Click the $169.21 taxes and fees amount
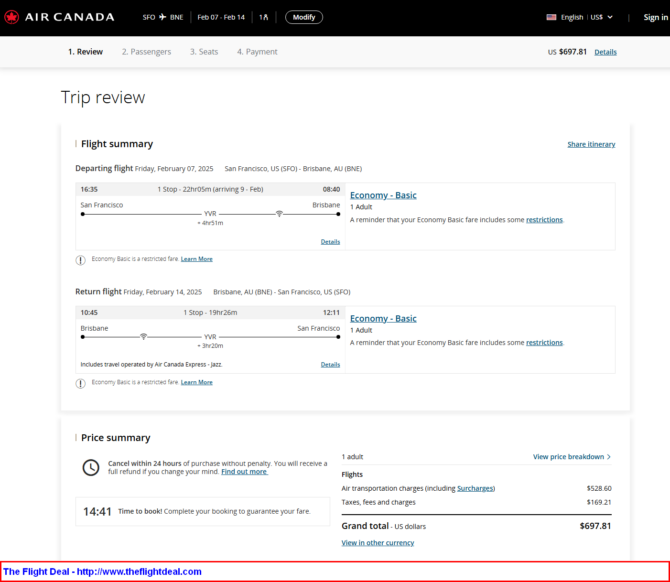Screen dimensions: 670x582 coord(599,502)
